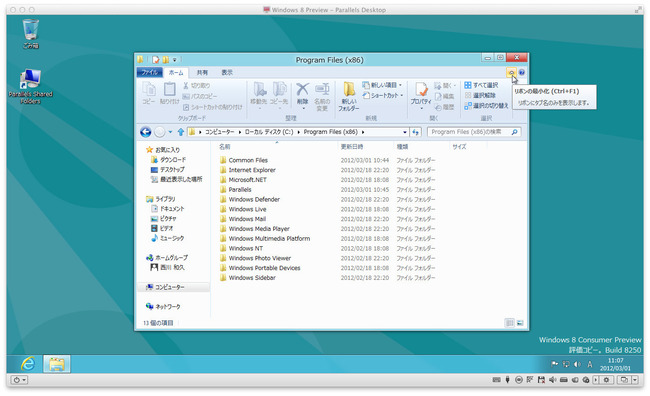Switch to large icons view in status bar
650x396 pixels.
(x=520, y=323)
